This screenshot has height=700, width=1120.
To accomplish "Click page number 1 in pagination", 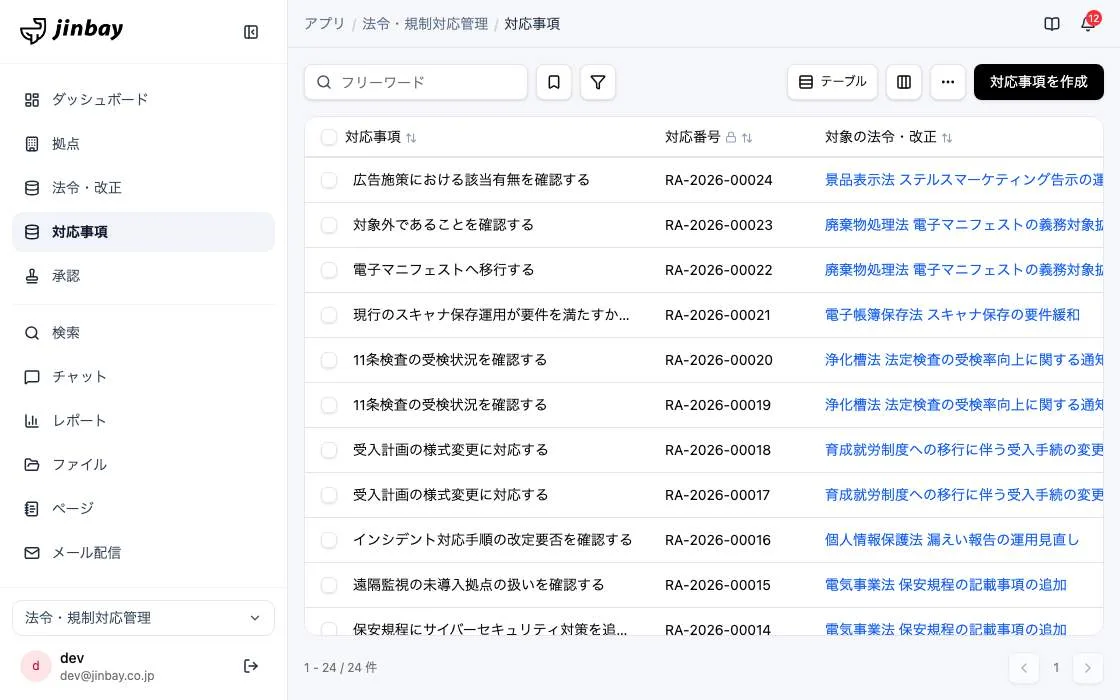I will click(1056, 668).
